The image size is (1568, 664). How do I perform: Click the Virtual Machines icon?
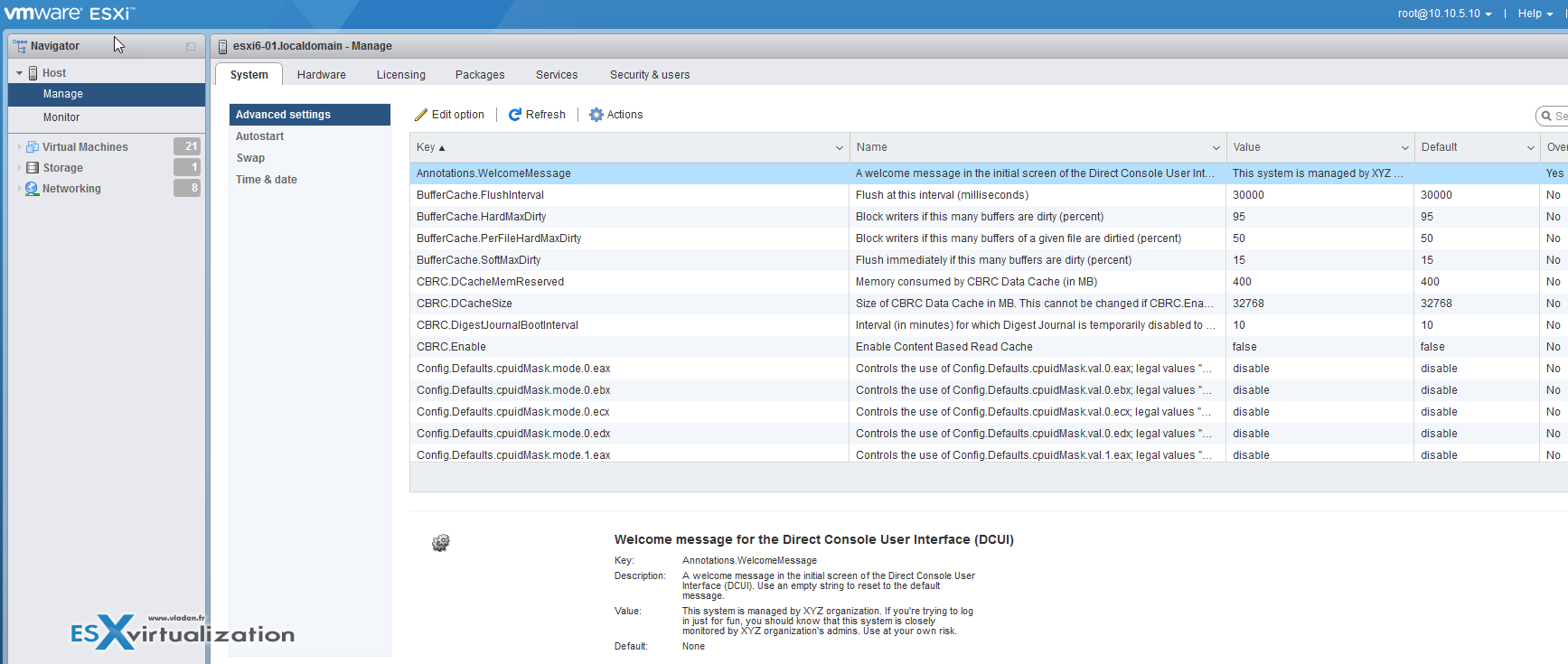(x=33, y=147)
